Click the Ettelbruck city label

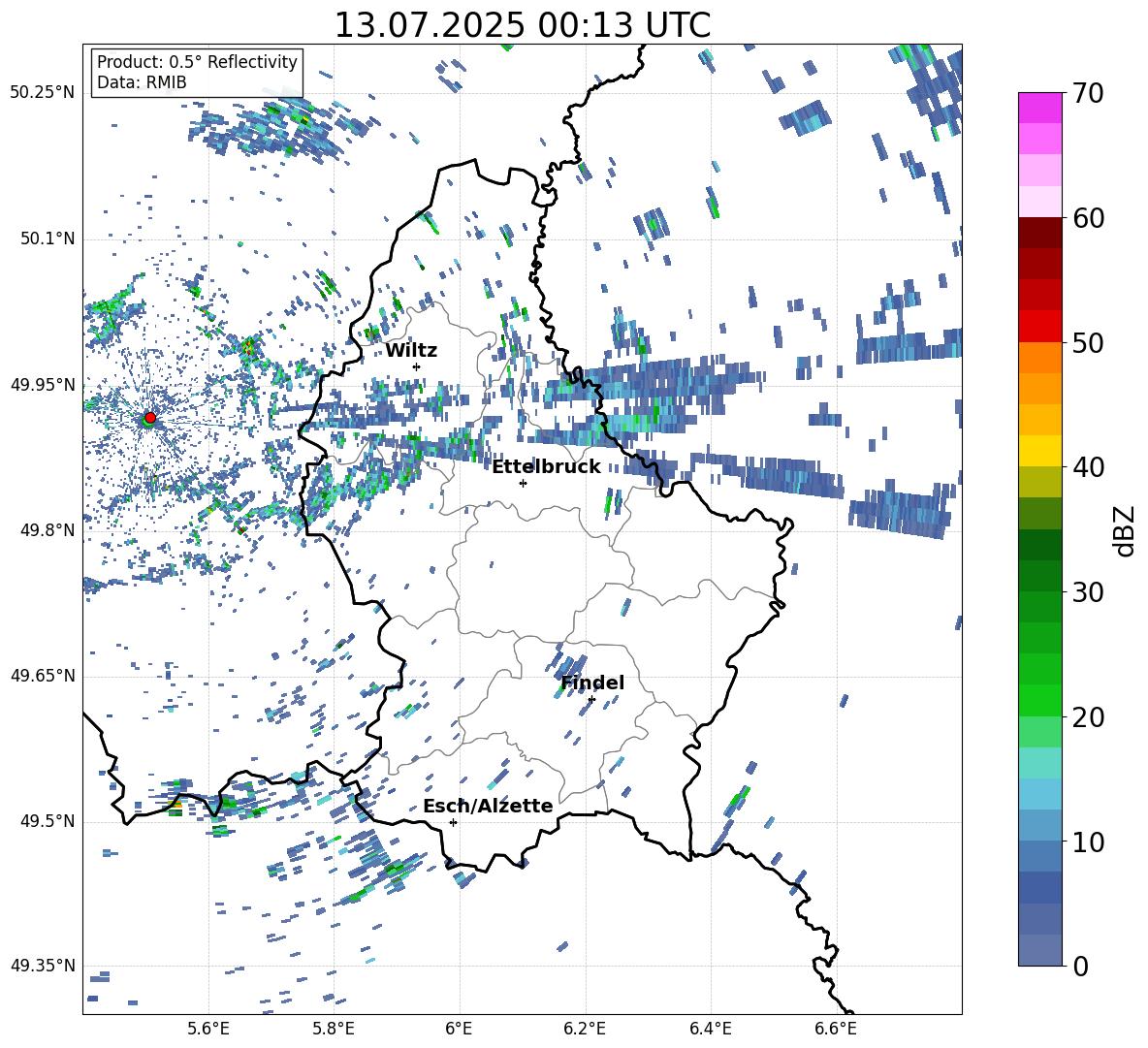pyautogui.click(x=546, y=467)
